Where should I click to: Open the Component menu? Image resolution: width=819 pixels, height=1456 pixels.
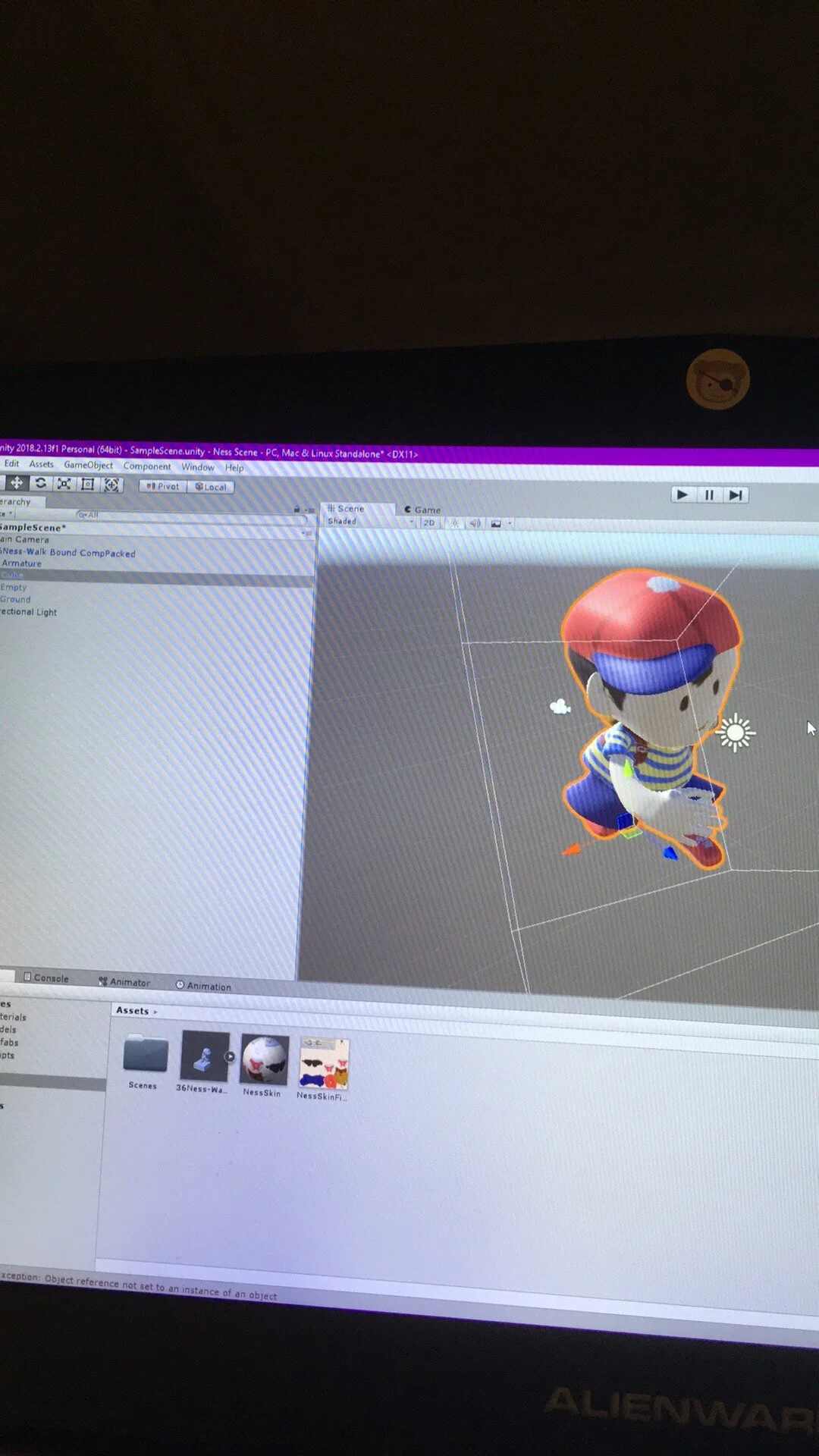coord(147,466)
